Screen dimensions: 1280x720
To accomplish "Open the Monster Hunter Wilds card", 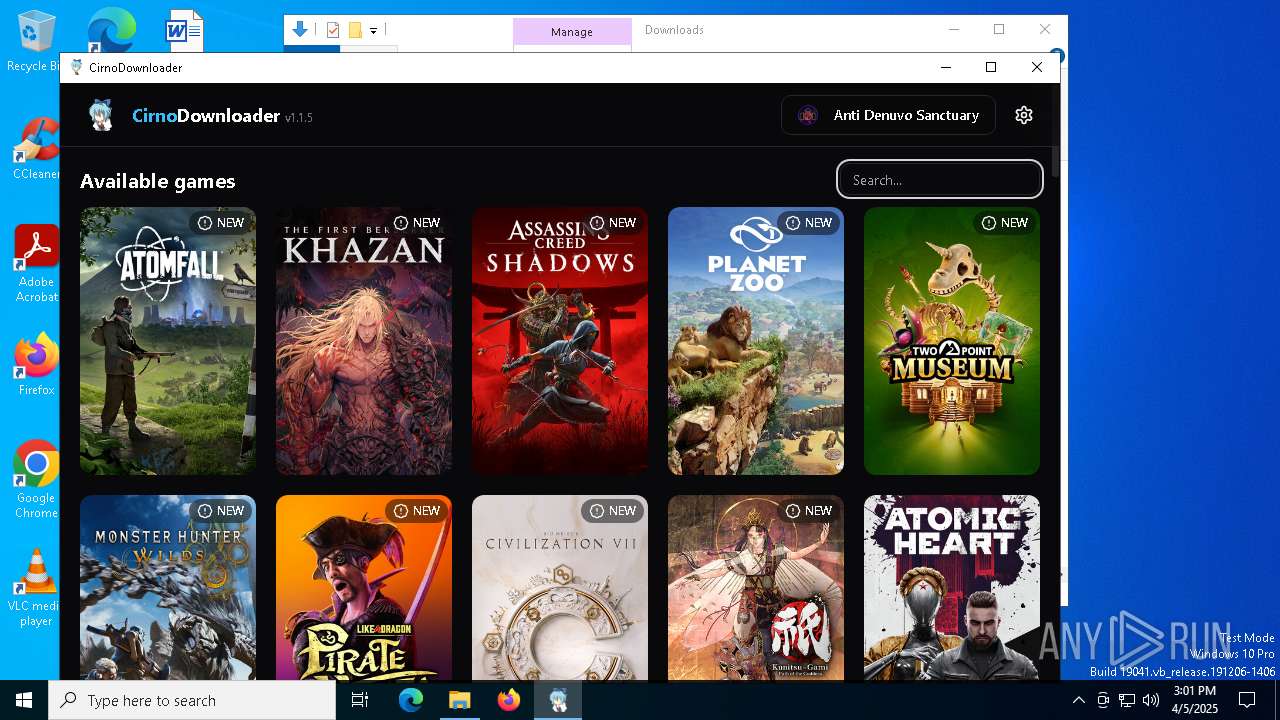I will pos(168,588).
